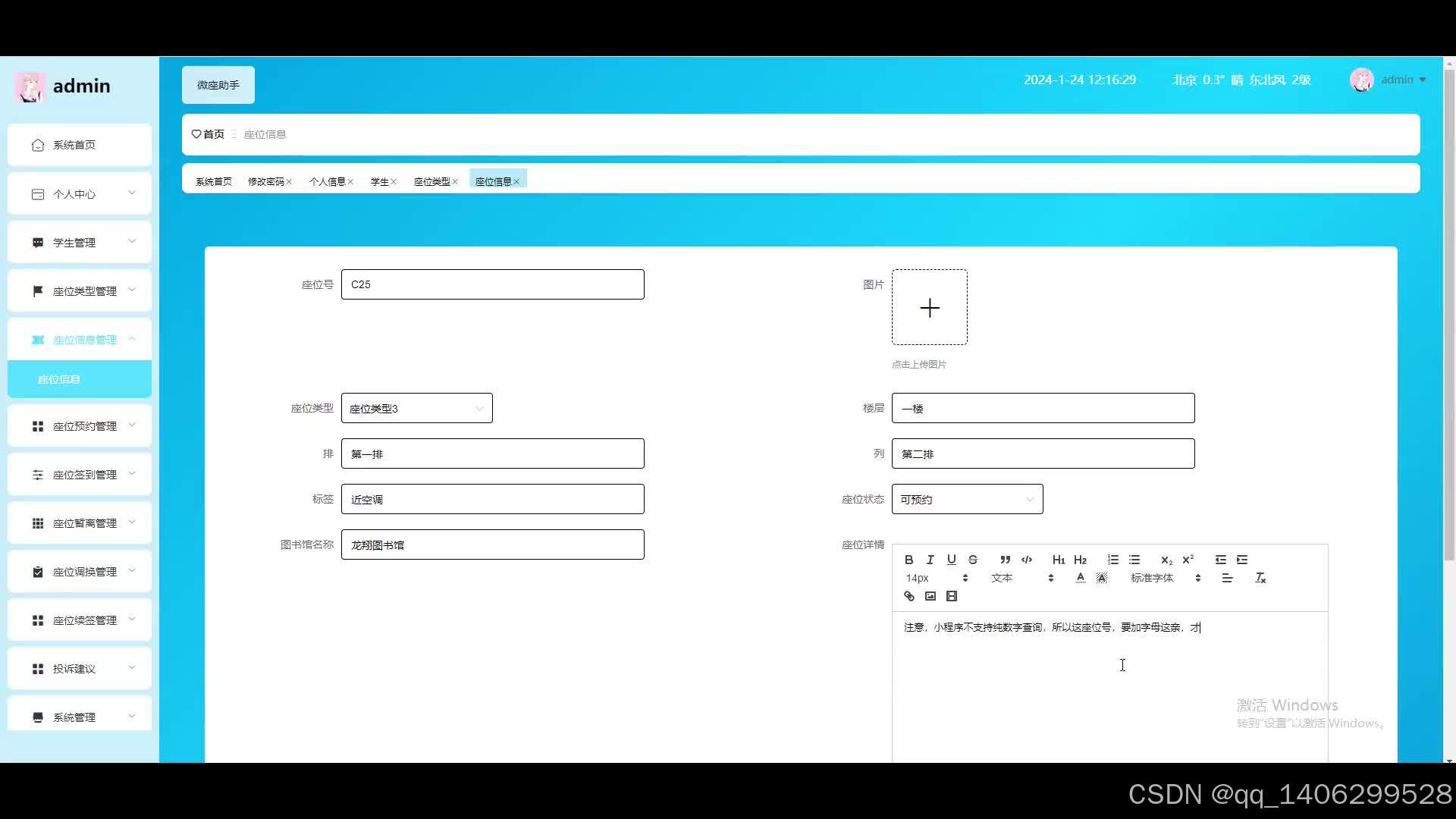Toggle underline formatting in the editor
Image resolution: width=1456 pixels, height=819 pixels.
[x=951, y=560]
